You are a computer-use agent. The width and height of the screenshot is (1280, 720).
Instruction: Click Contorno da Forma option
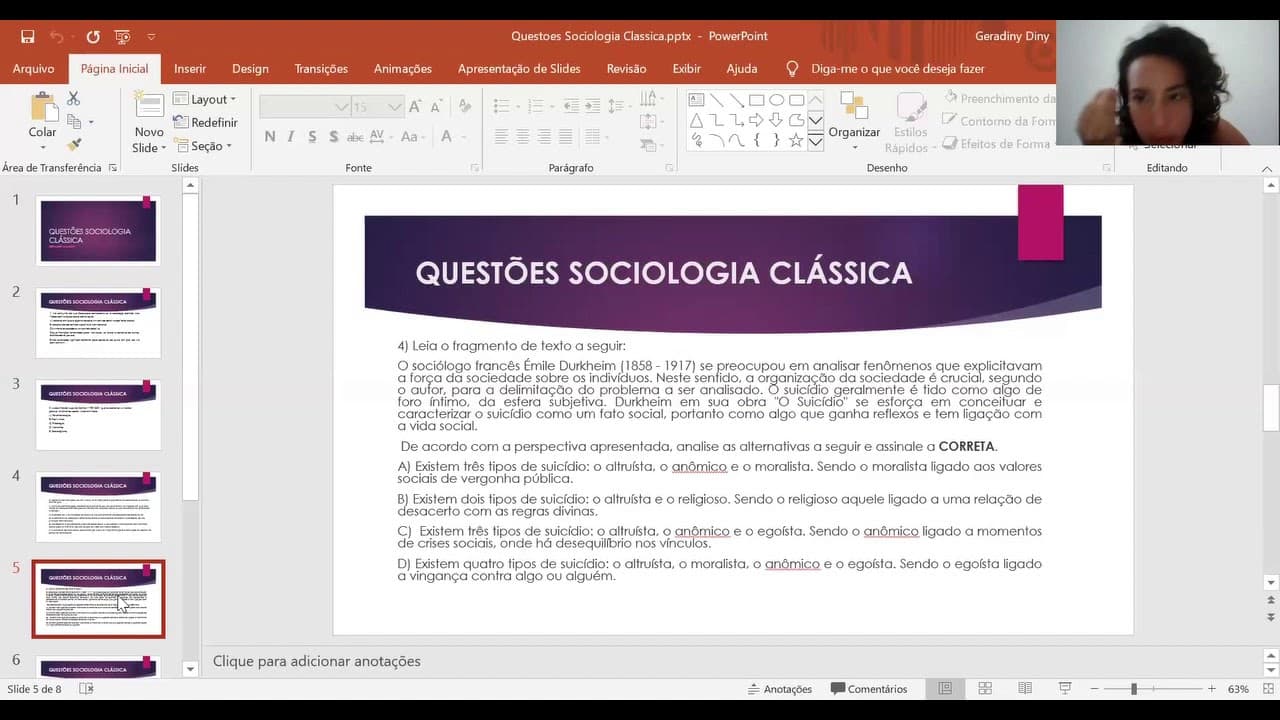[999, 121]
